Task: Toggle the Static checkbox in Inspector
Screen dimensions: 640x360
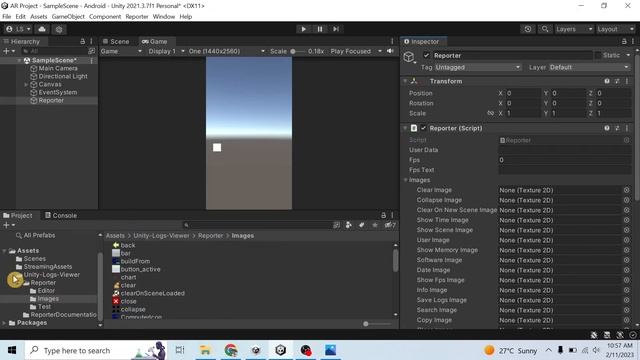Action: pos(598,55)
